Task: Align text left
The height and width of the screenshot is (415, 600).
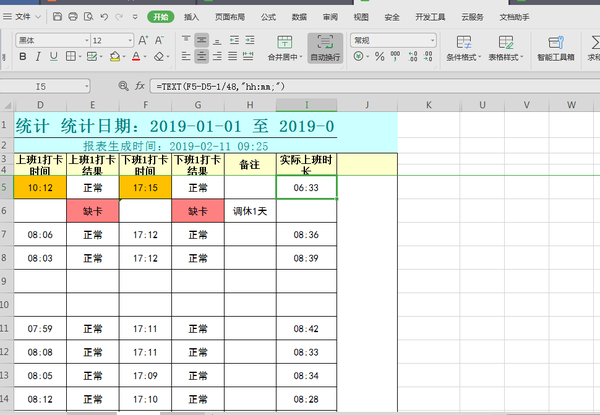Action: [x=186, y=57]
